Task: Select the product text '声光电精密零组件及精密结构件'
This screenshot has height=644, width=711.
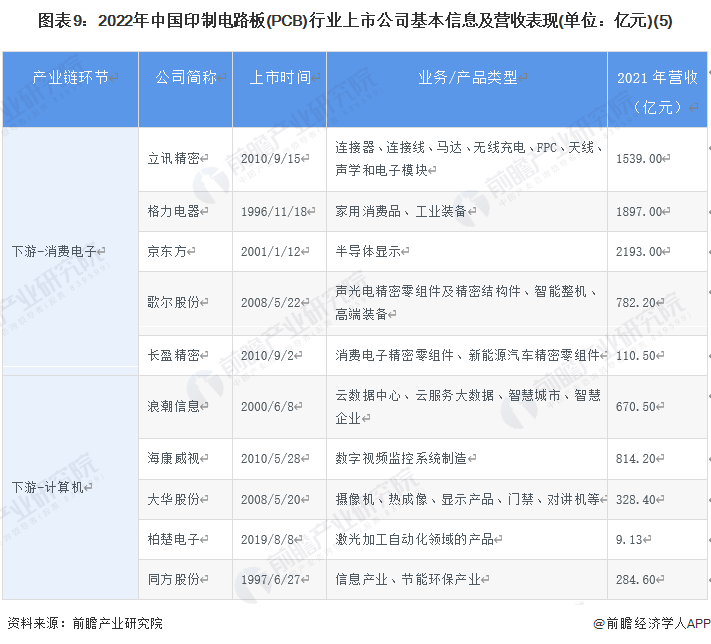Action: pos(428,291)
